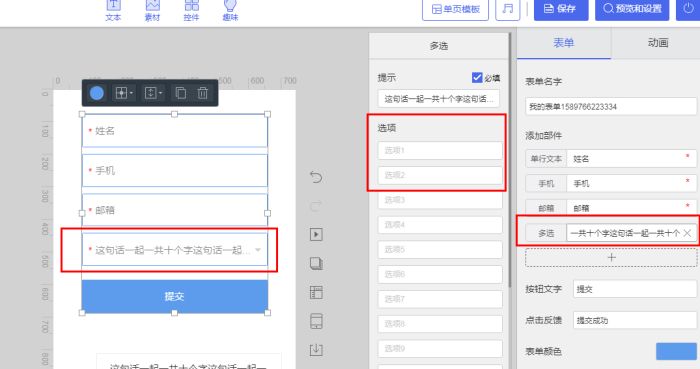
Task: Click the 选项5 option input
Action: [440, 249]
